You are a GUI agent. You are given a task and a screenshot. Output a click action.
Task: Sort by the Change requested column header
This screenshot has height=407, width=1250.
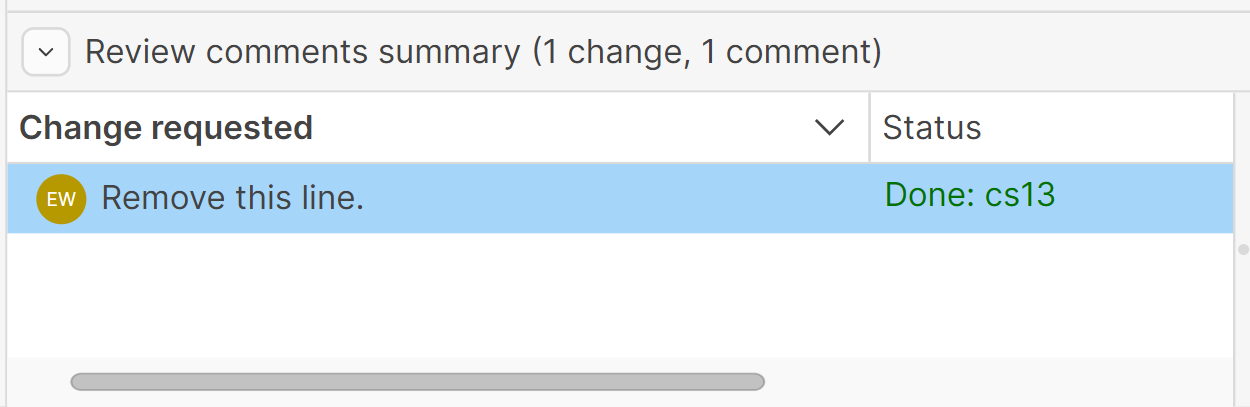[x=166, y=128]
